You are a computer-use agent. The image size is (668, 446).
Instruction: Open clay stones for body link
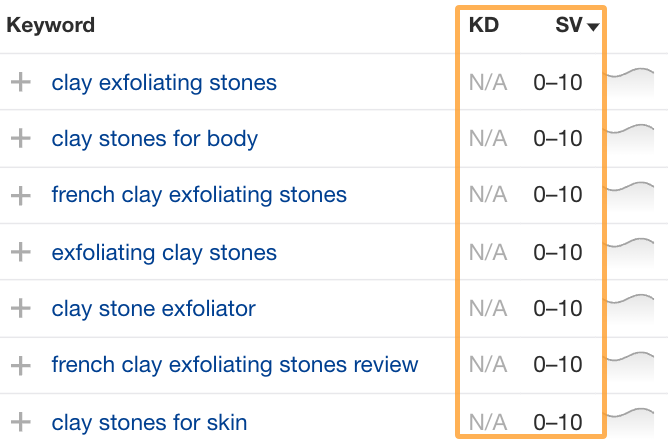tap(155, 139)
